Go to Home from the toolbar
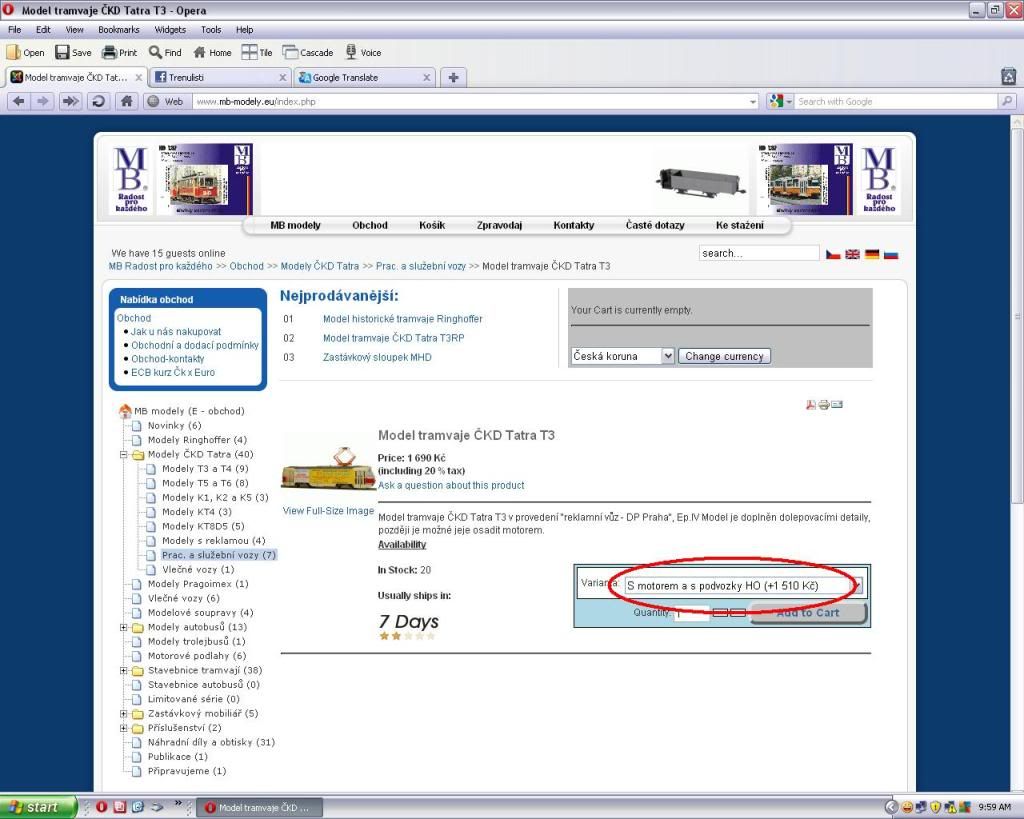1024x819 pixels. pos(212,52)
